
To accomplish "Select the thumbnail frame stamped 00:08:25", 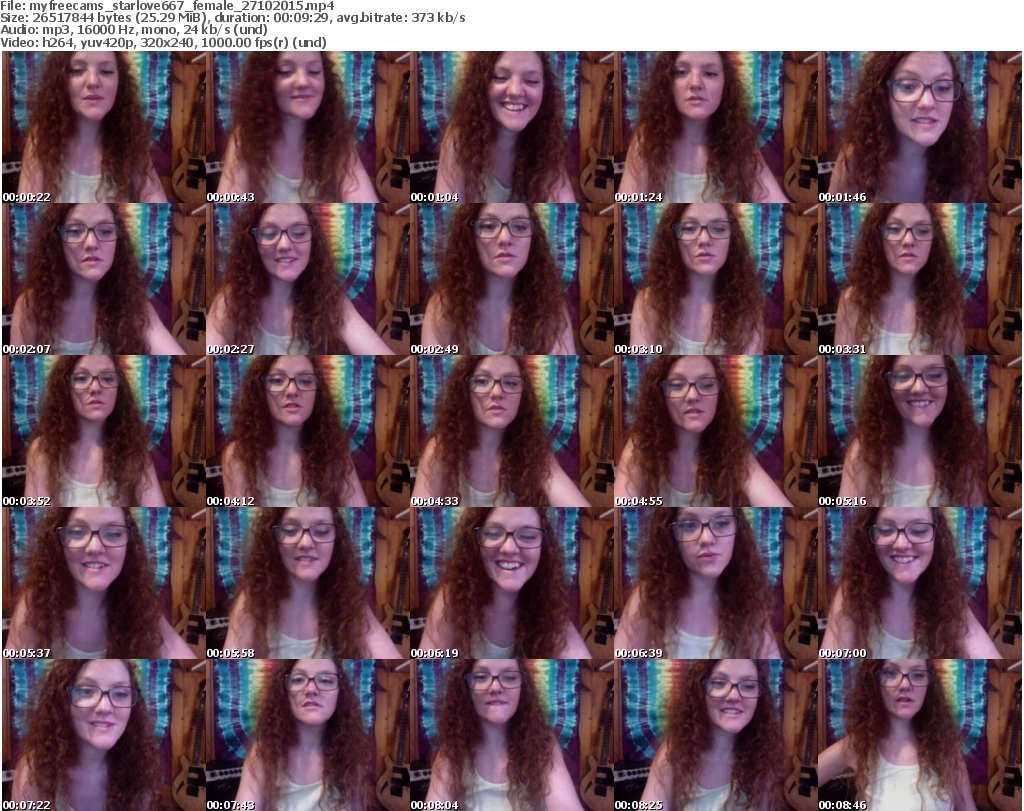I will coord(716,735).
